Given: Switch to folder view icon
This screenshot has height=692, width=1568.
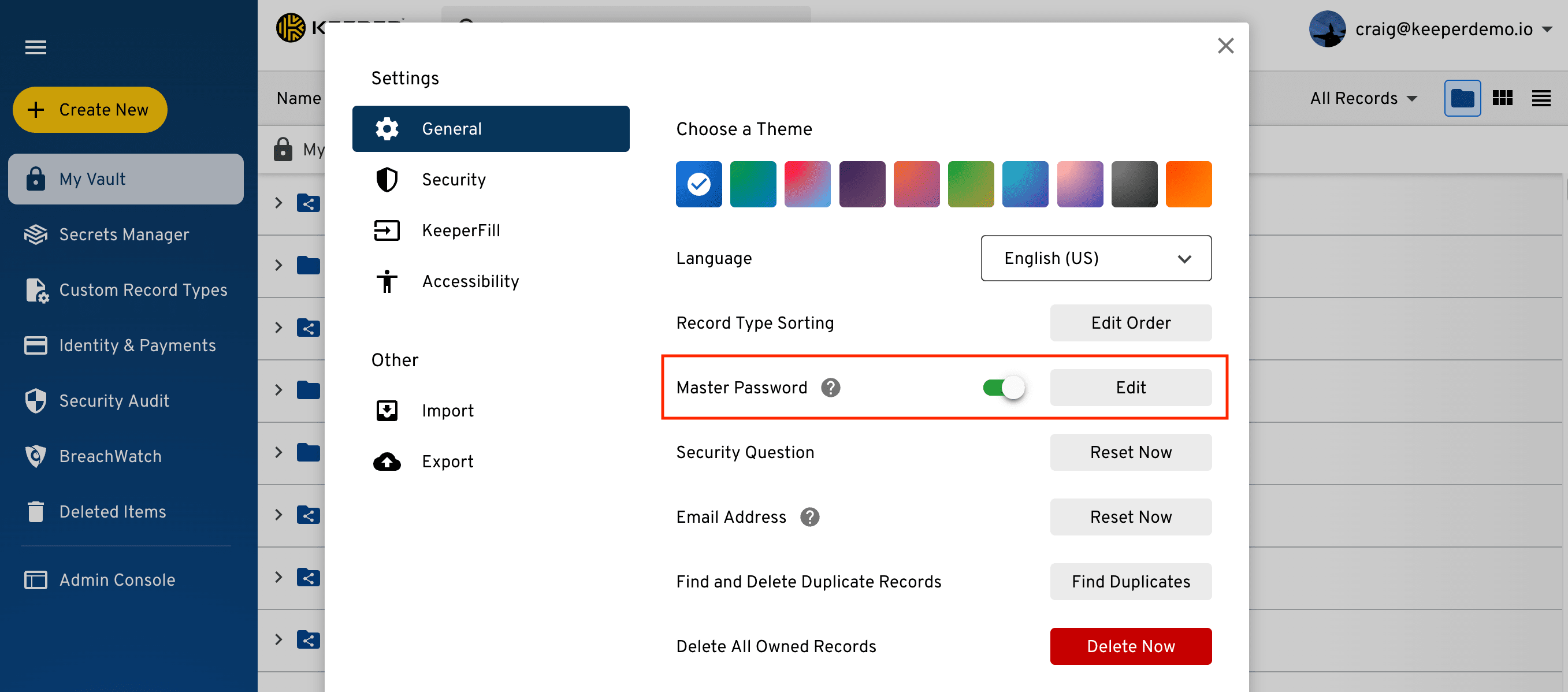Looking at the screenshot, I should 1462,98.
